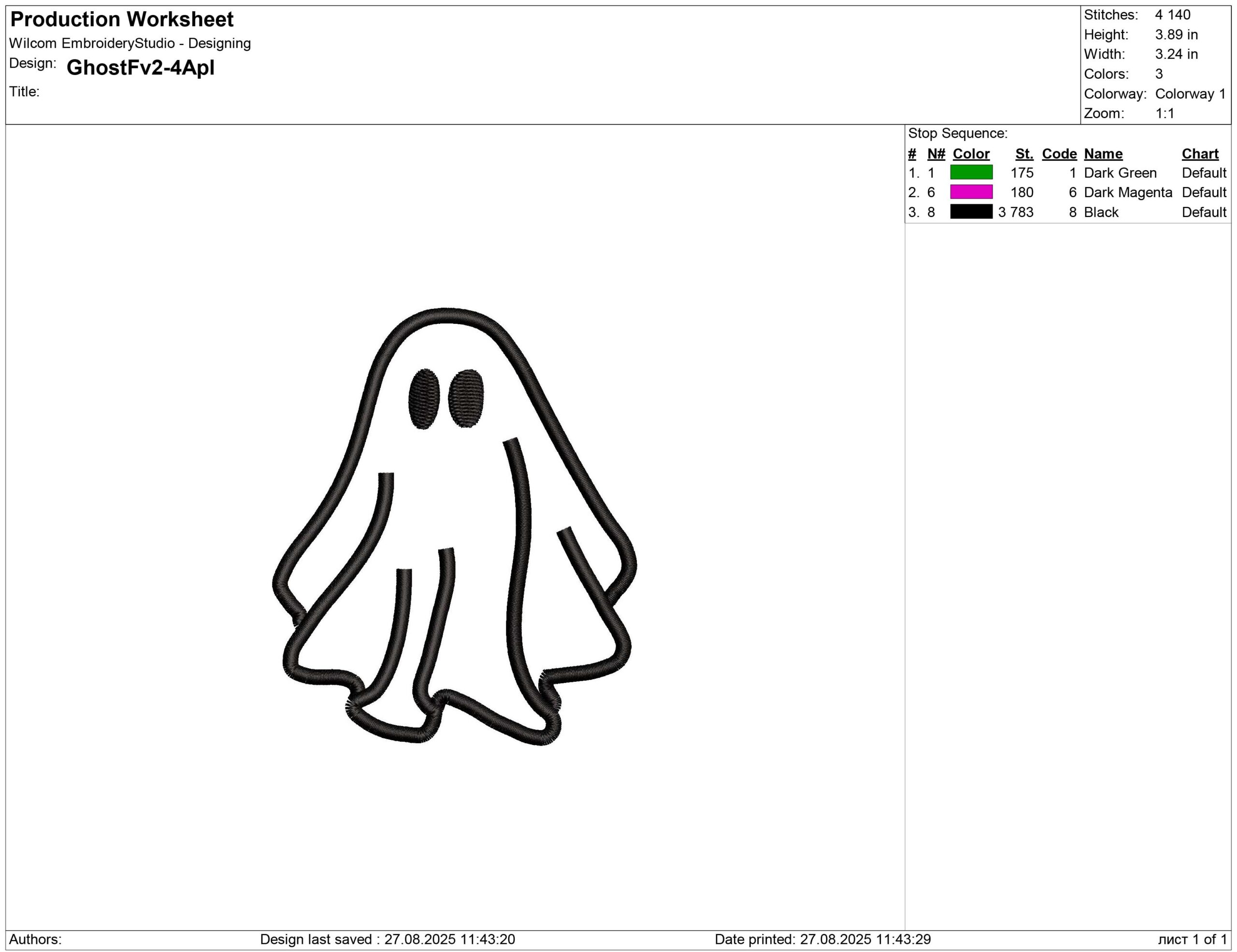This screenshot has height=952, width=1237.
Task: Click the Name column header
Action: pos(1103,154)
